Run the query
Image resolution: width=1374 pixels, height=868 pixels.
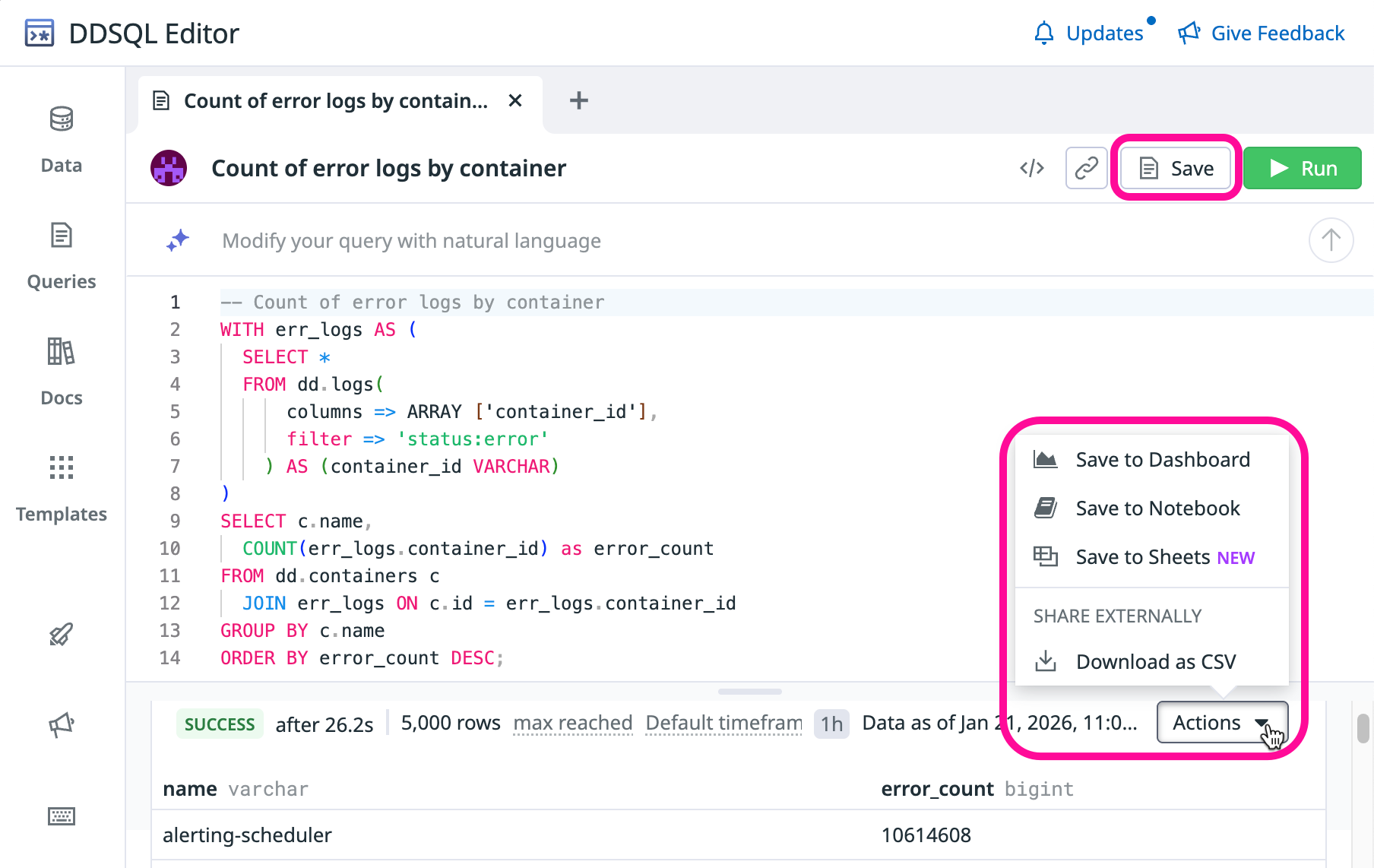point(1302,168)
